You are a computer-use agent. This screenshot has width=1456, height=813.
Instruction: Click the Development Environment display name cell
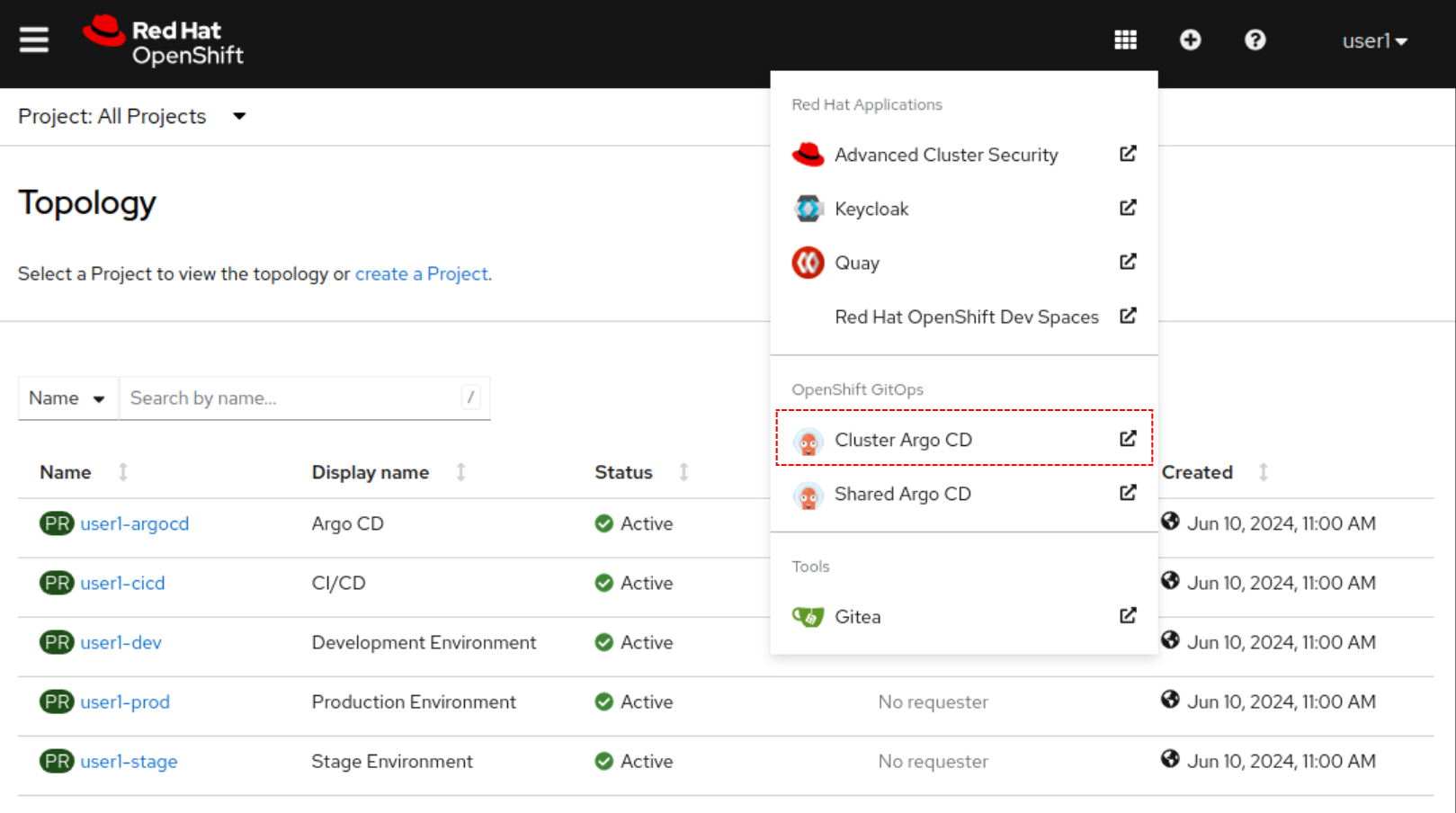pos(424,642)
